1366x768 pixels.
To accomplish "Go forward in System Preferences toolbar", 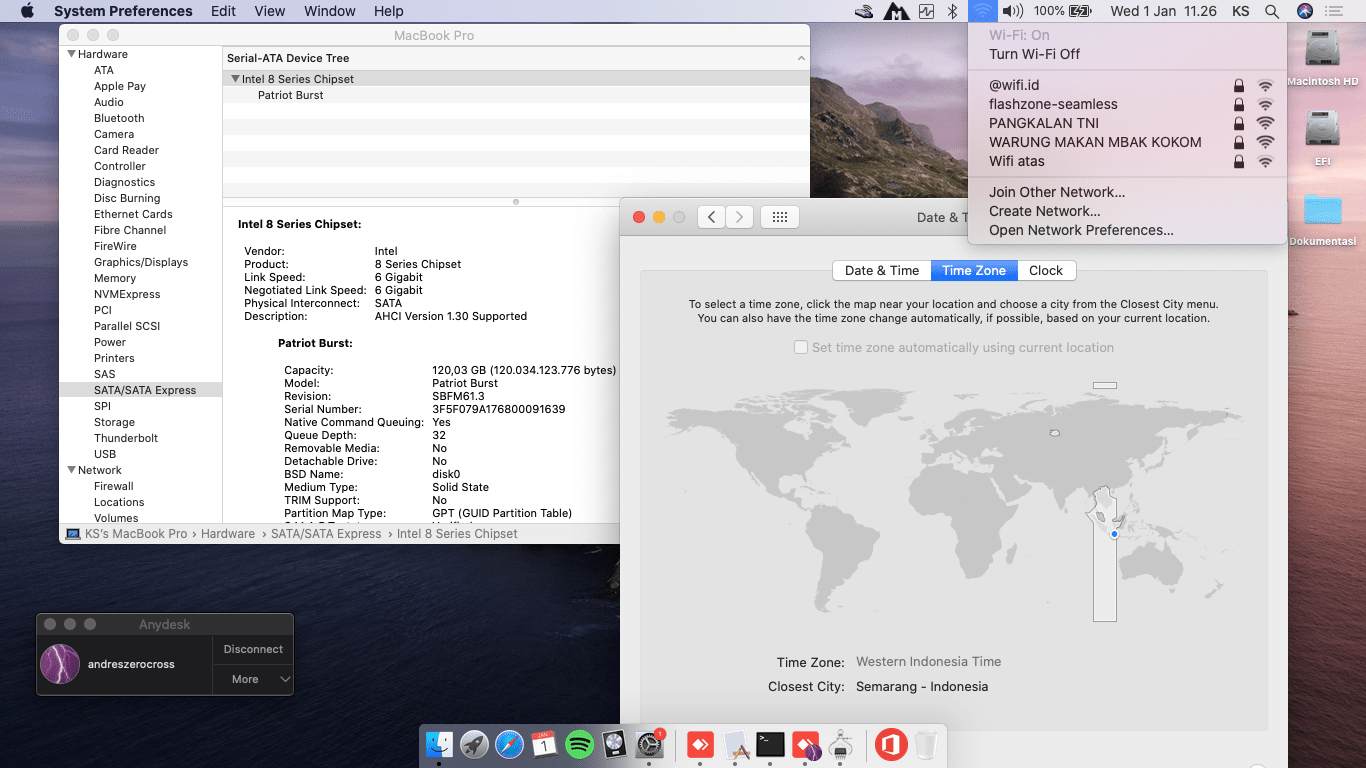I will click(x=739, y=217).
